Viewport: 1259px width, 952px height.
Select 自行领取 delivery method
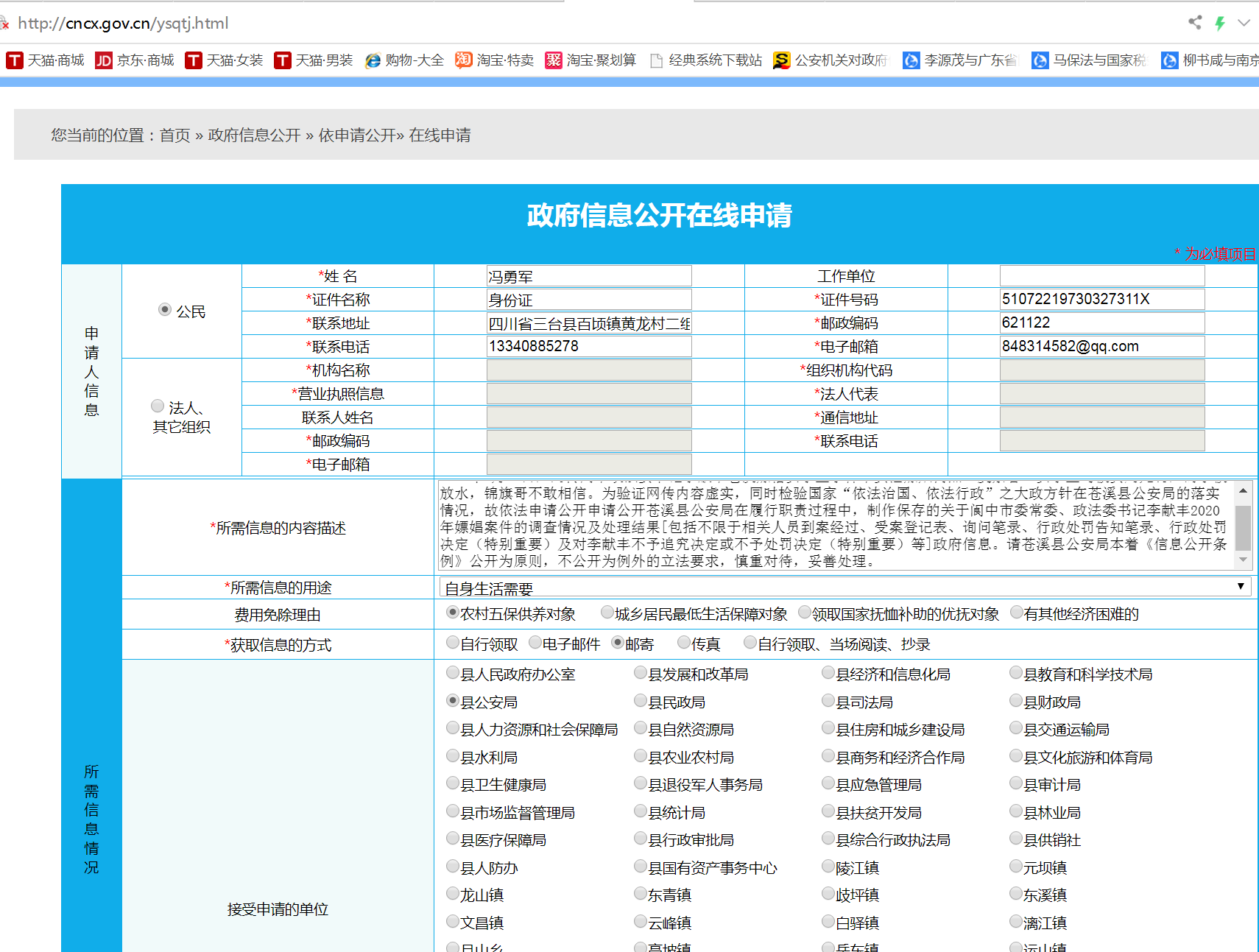click(453, 643)
